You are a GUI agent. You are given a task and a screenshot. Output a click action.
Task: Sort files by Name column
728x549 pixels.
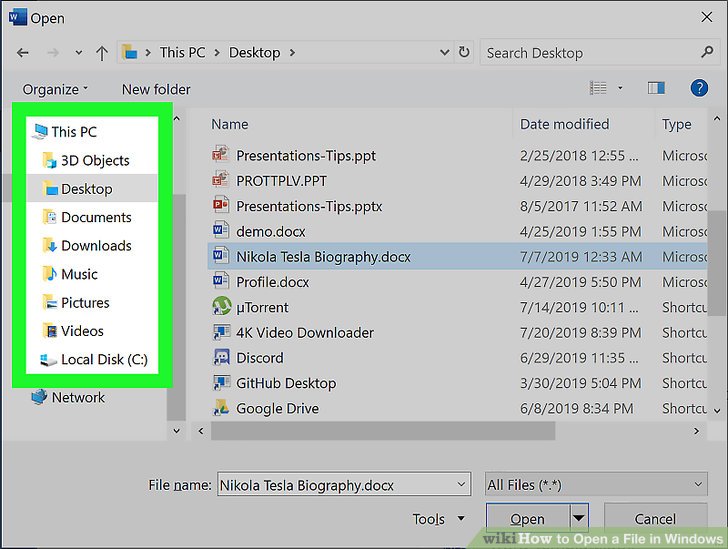tap(229, 124)
